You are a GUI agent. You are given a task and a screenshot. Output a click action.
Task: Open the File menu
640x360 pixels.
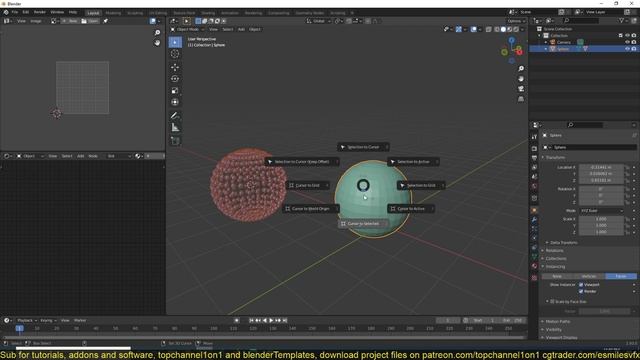(x=15, y=12)
